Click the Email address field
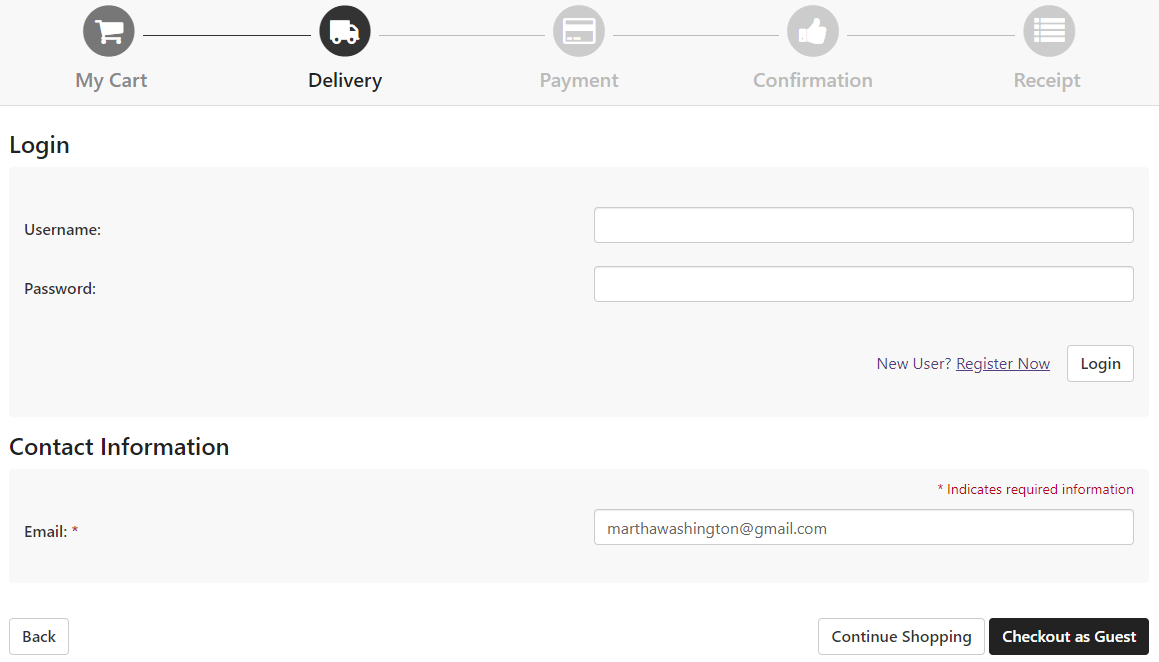 [x=863, y=527]
